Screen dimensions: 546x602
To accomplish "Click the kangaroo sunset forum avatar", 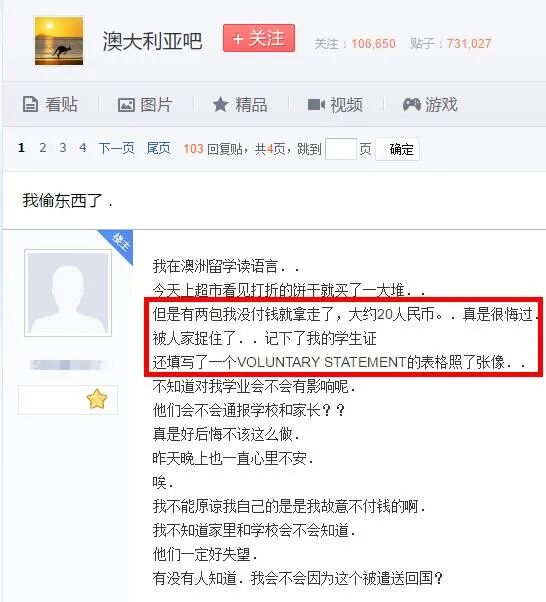I will 59,41.
